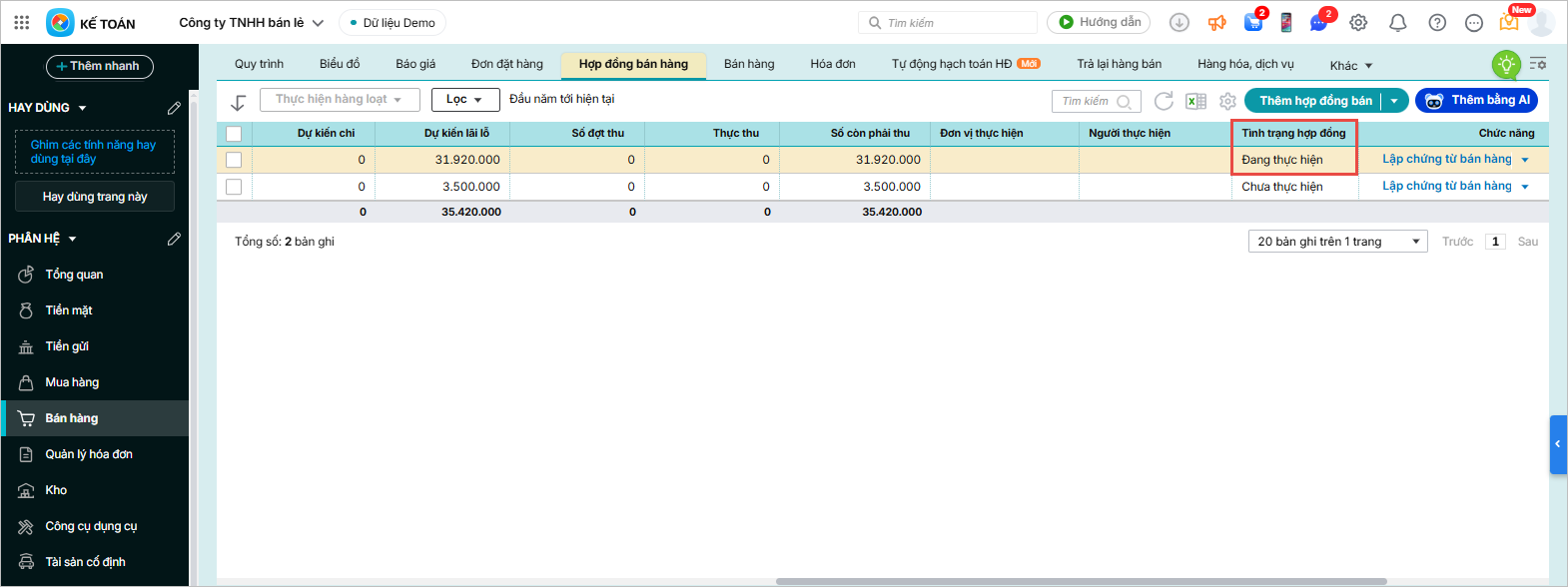Image resolution: width=1568 pixels, height=587 pixels.
Task: Click the edit pencil beside HAY DÙNG
Action: pyautogui.click(x=174, y=108)
